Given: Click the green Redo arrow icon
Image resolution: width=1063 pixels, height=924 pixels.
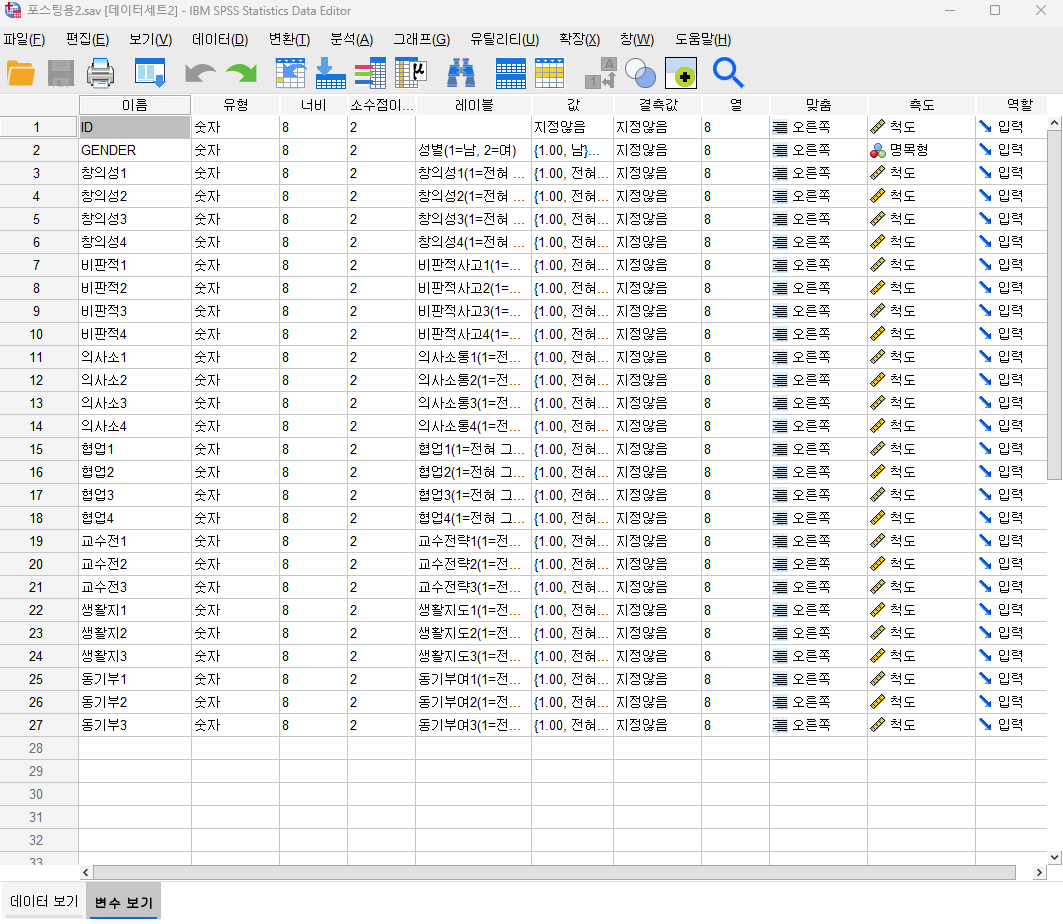Looking at the screenshot, I should click(x=242, y=73).
